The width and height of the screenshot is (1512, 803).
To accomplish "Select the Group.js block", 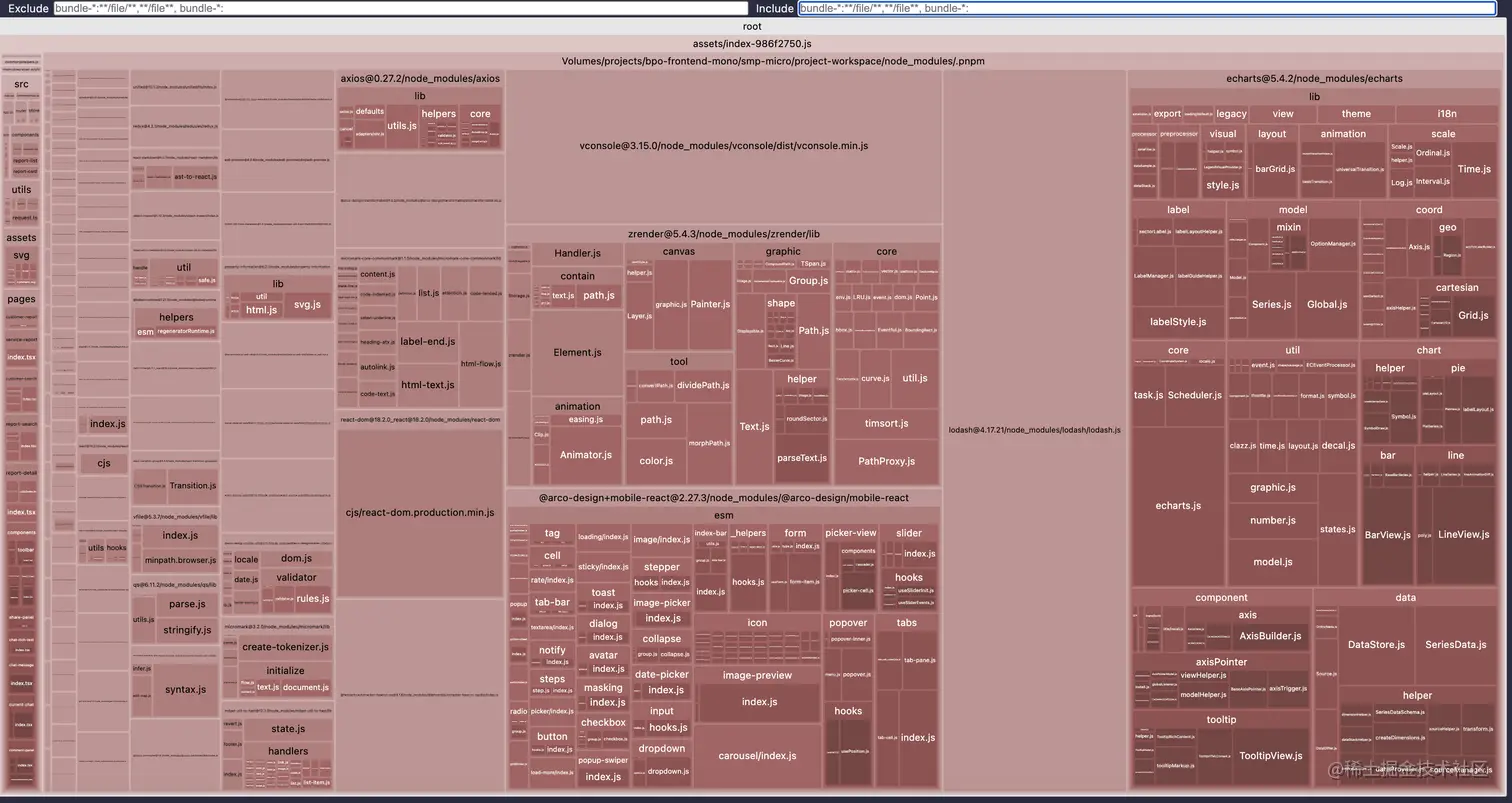I will click(808, 281).
